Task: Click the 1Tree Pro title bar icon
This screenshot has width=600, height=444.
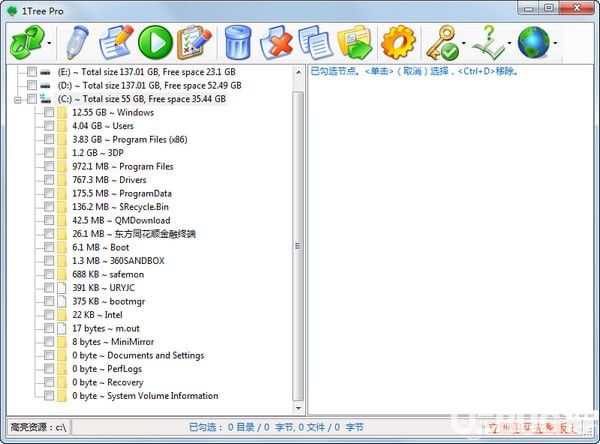Action: 13,11
